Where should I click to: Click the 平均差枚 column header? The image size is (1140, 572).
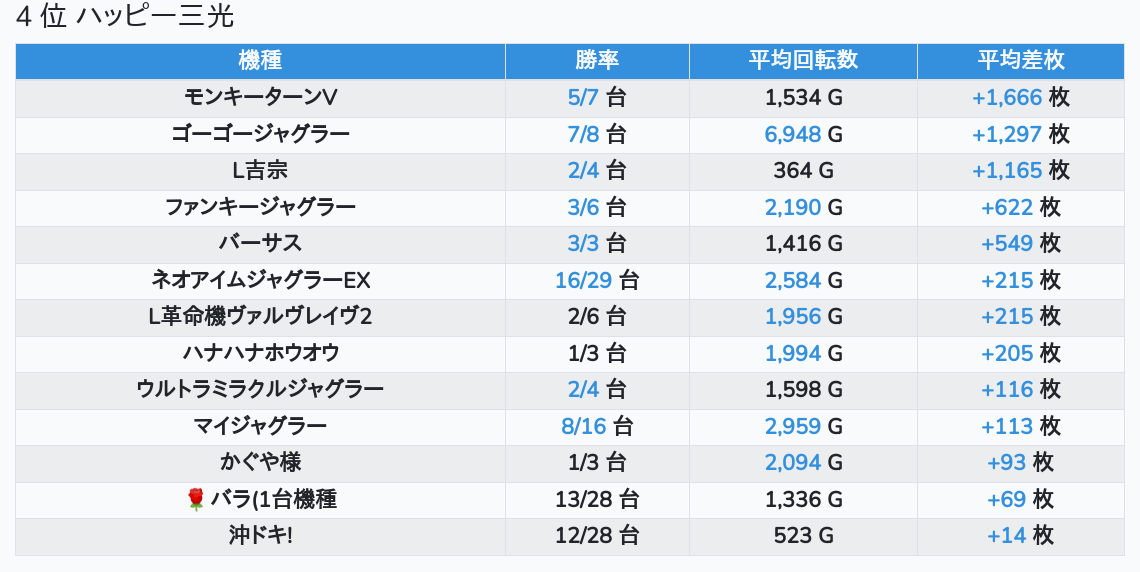point(1020,60)
